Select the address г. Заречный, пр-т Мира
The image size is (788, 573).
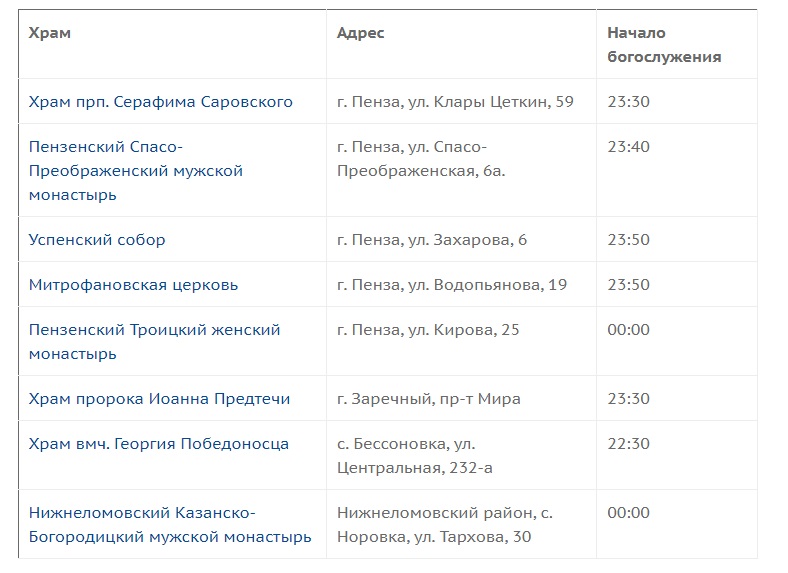429,399
